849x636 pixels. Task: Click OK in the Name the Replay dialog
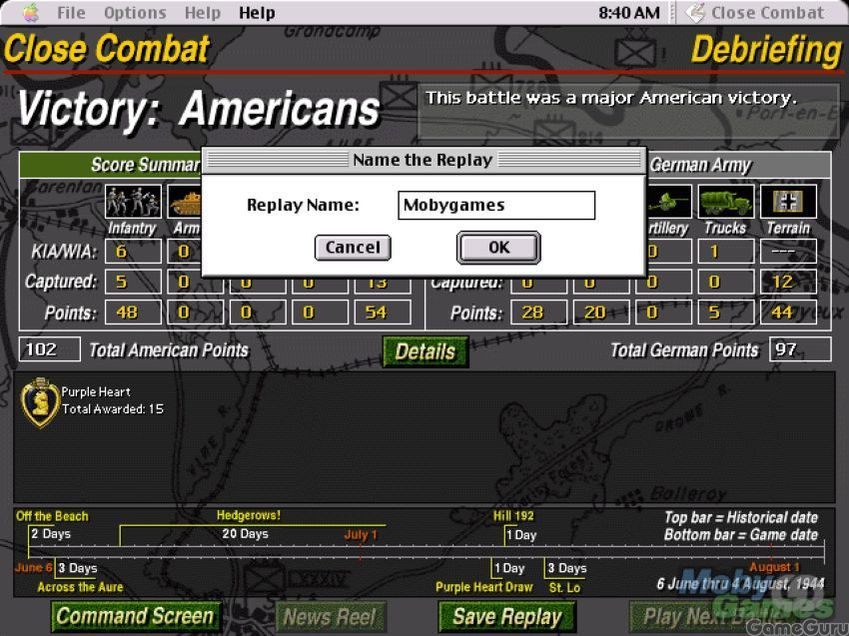pos(499,247)
